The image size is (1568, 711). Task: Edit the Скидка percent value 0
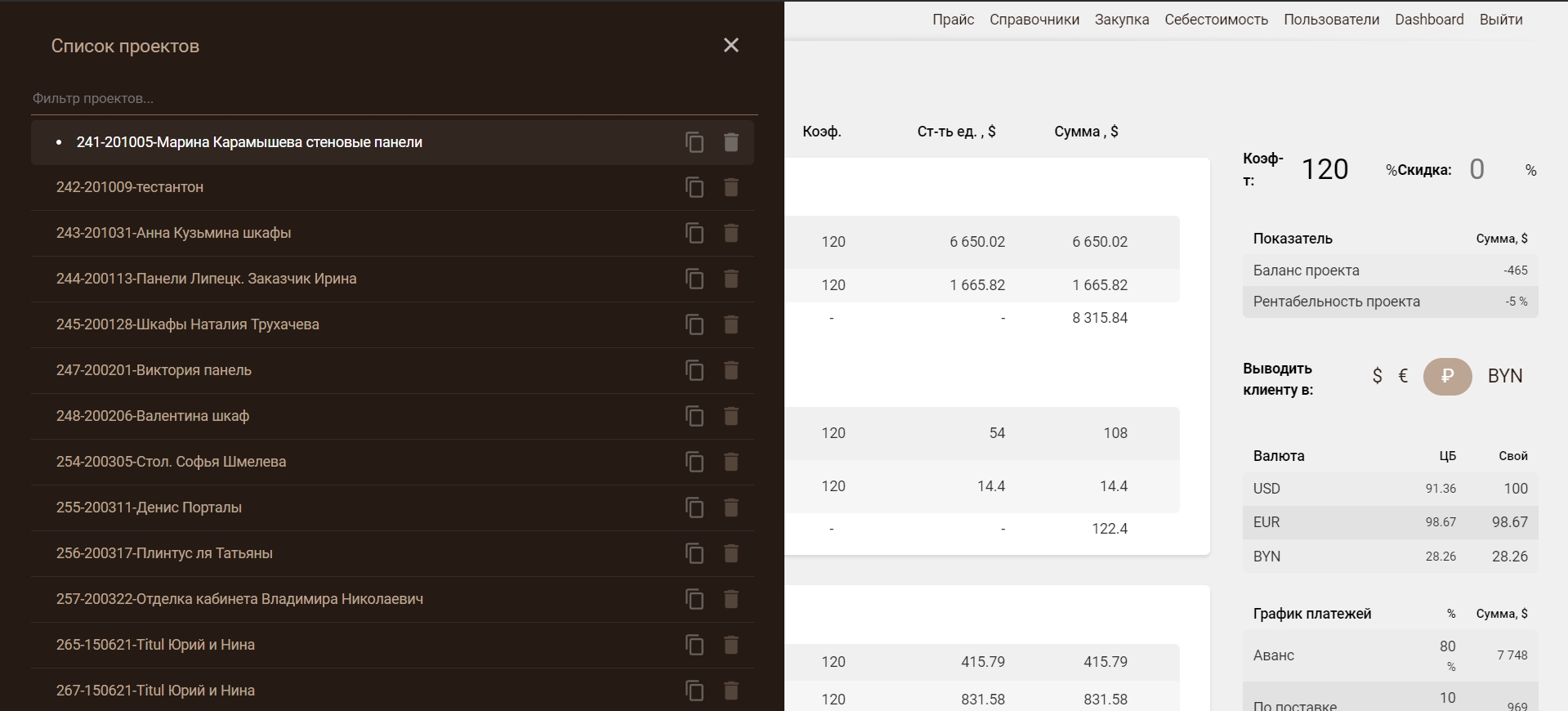(x=1476, y=169)
